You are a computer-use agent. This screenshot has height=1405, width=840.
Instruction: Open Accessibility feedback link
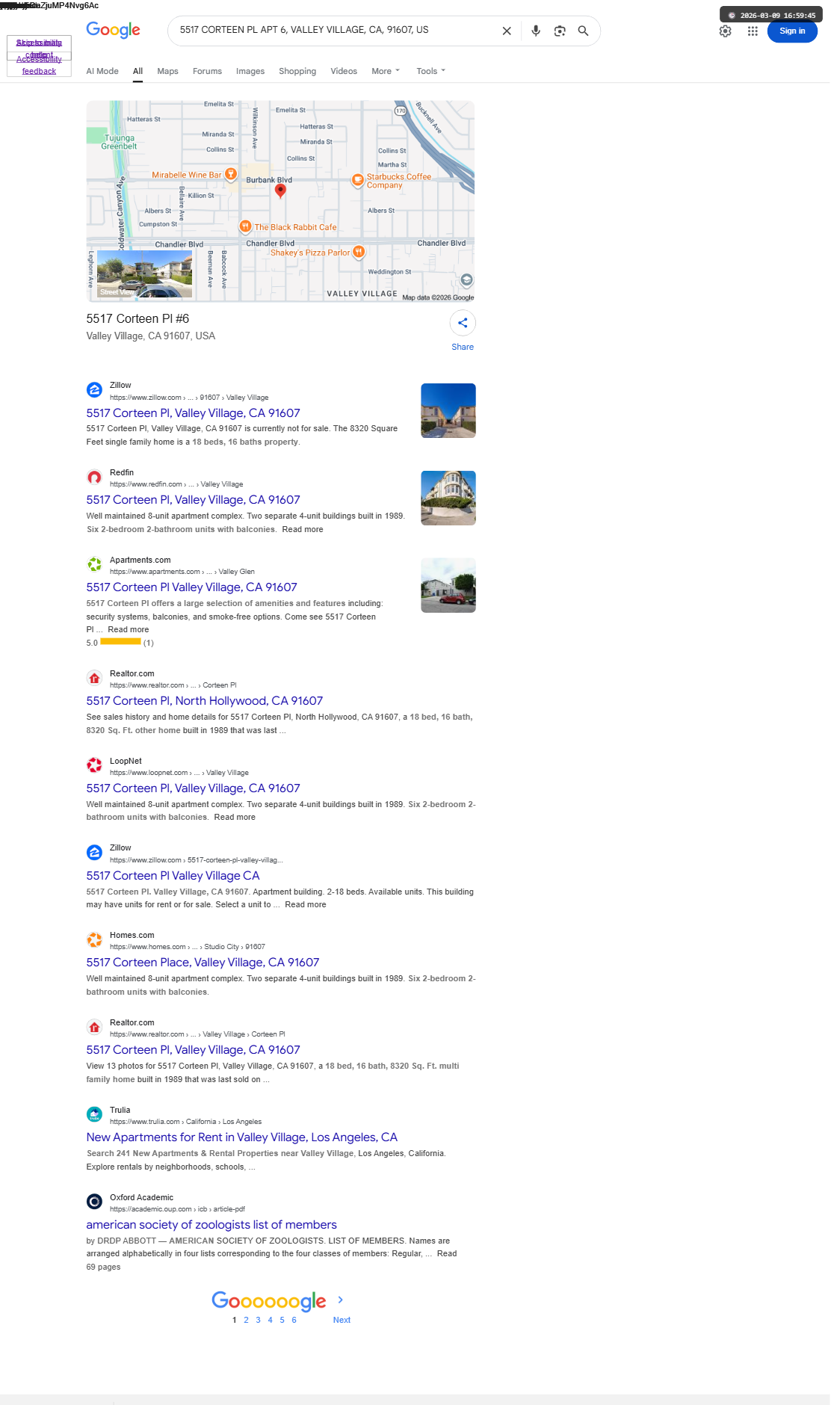coord(39,65)
